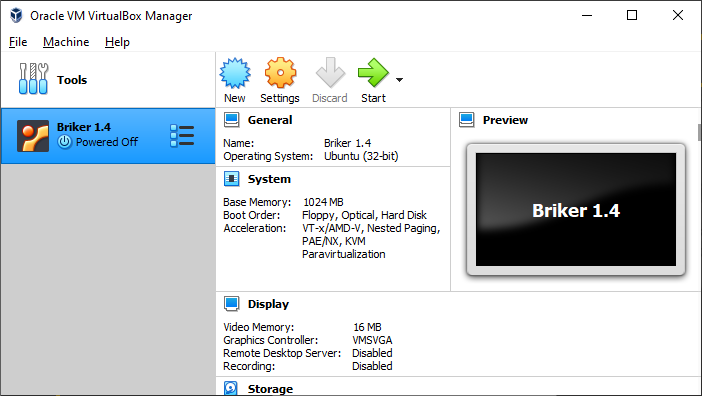Click the VT-x/AMD-V, Nested Paging text
This screenshot has width=702, height=396.
coord(371,228)
